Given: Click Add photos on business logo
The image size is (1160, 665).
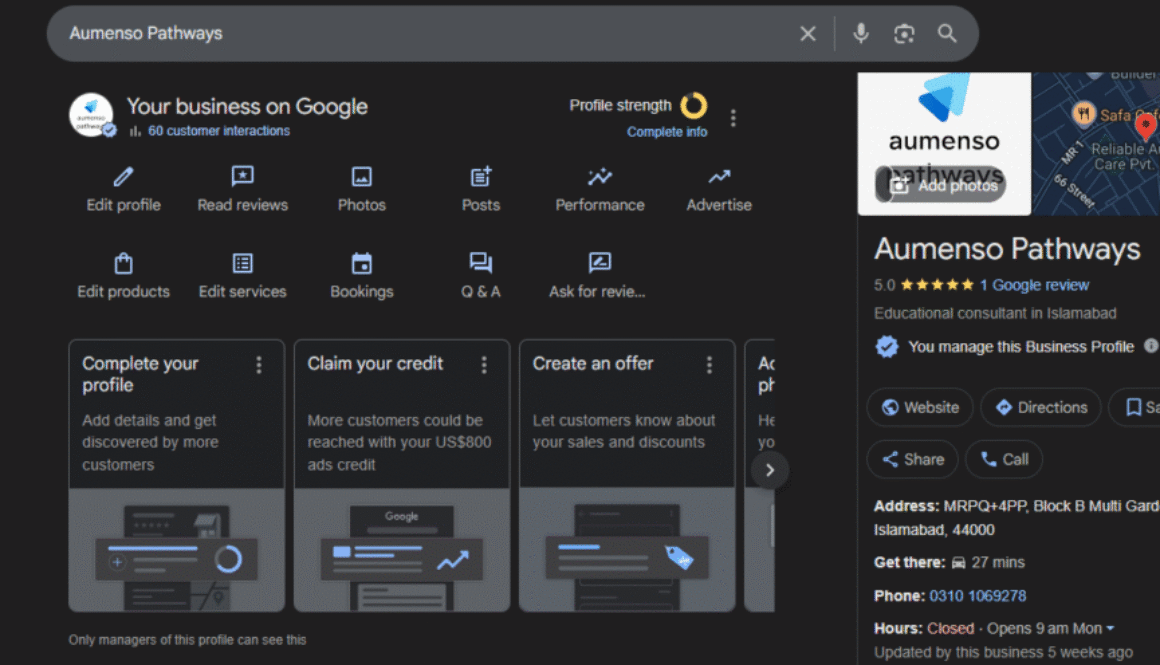Looking at the screenshot, I should [941, 185].
